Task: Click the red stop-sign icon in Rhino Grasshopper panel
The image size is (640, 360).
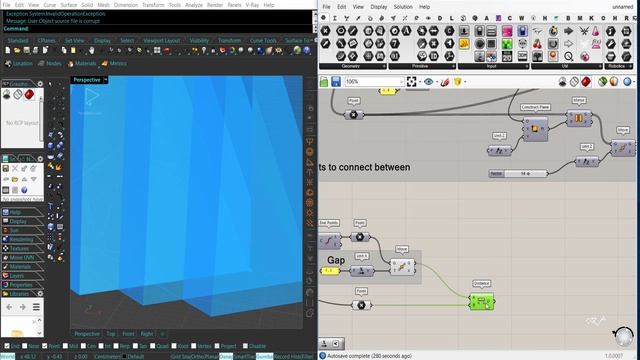Action: coord(29,95)
